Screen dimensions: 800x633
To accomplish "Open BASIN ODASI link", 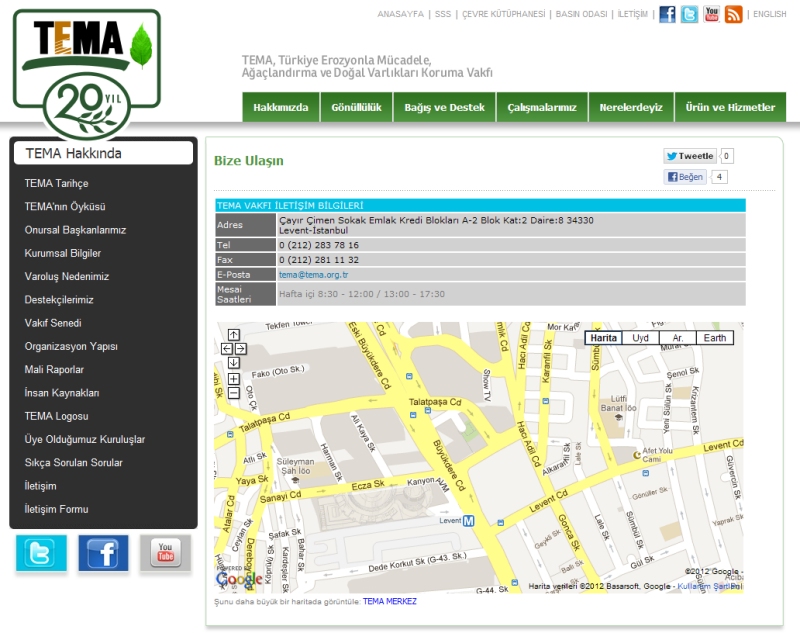I will click(582, 14).
